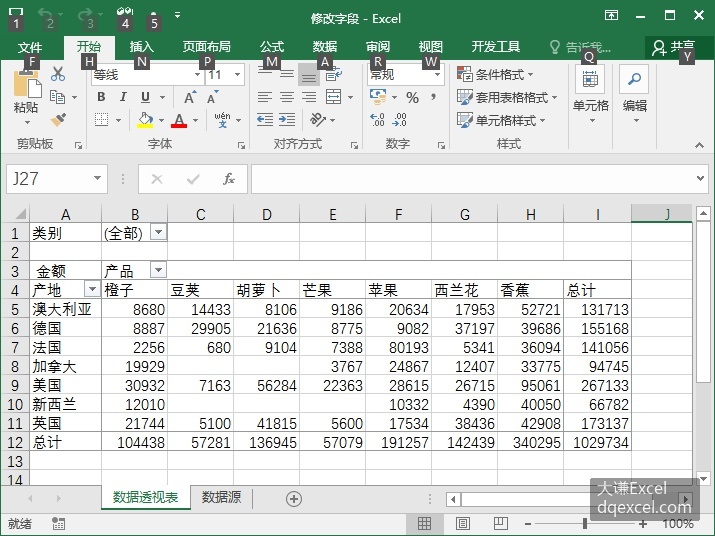Decrease decimal places icon

click(x=399, y=120)
